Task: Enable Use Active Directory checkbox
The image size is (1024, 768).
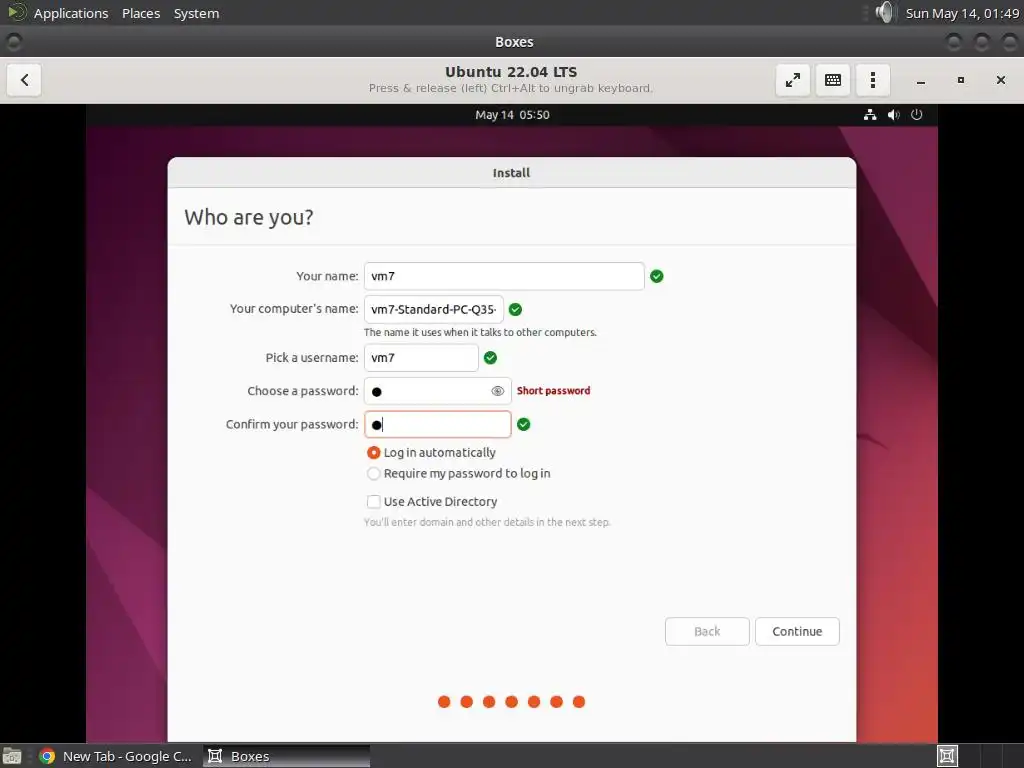Action: click(374, 502)
